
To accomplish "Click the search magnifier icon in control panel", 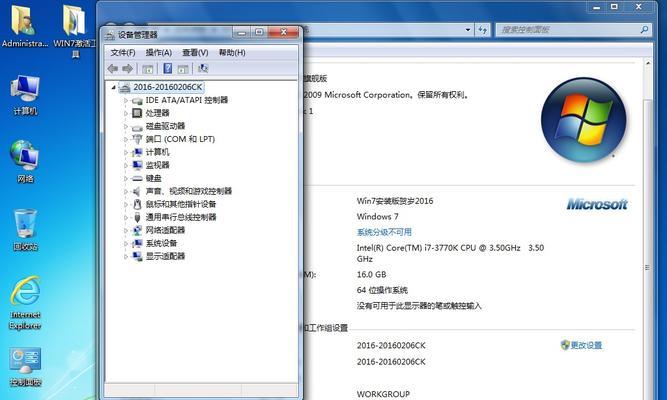I will tap(644, 30).
